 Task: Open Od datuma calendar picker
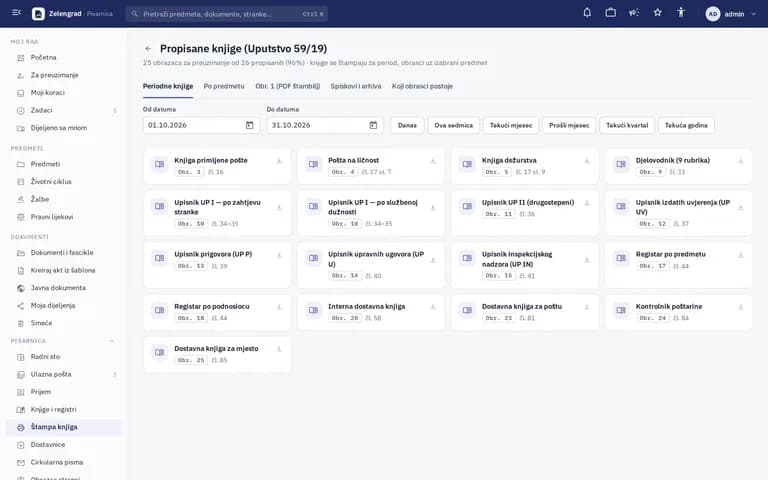coord(249,125)
